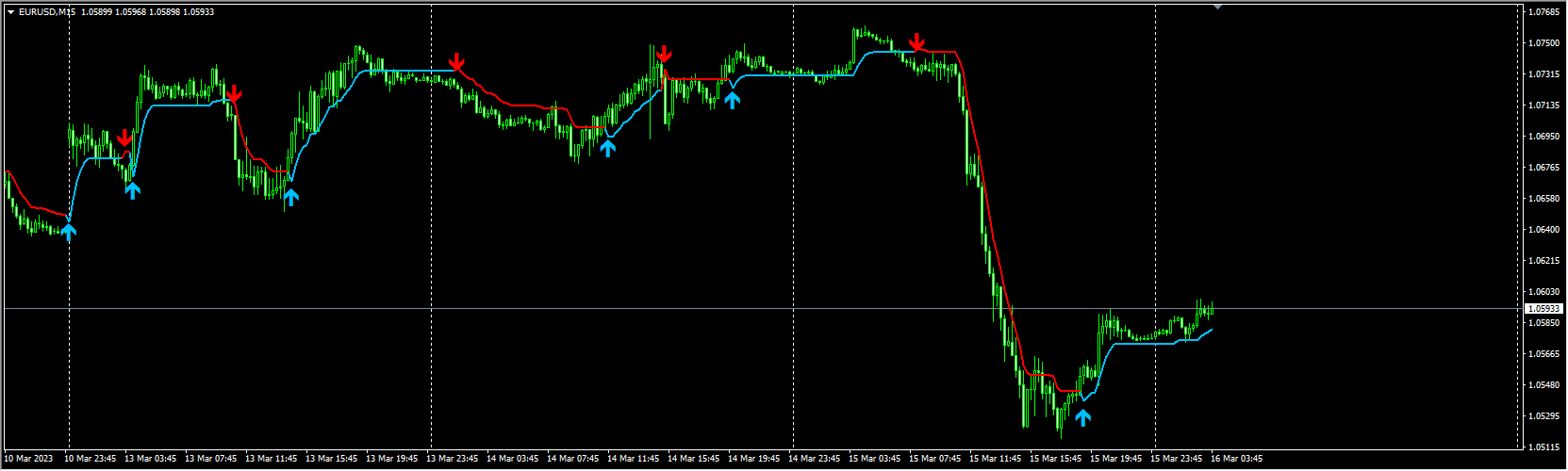
Task: Click the 14 Mar 15:45 time label
Action: (x=694, y=459)
